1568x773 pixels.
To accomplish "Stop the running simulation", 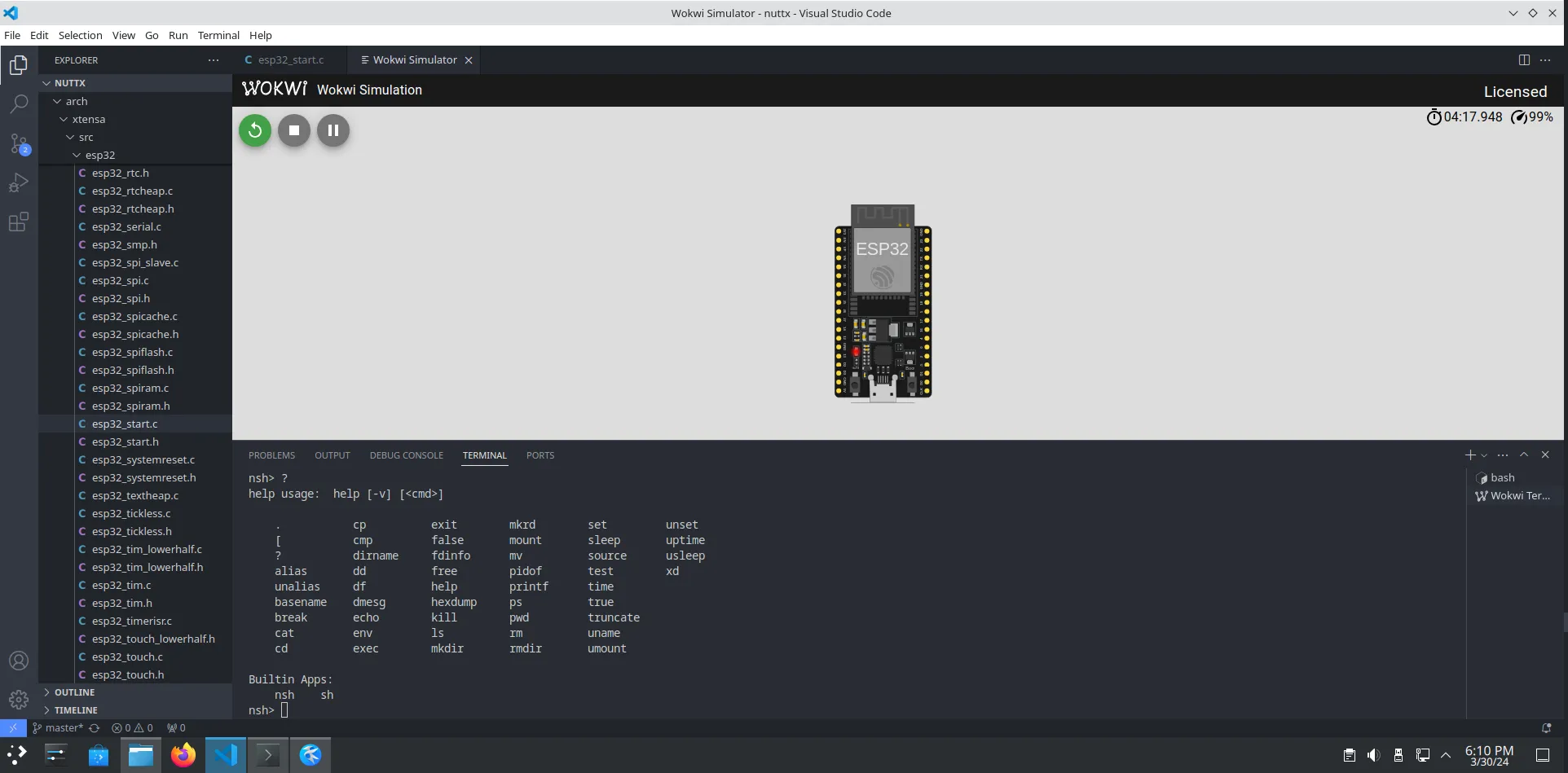I will point(294,130).
